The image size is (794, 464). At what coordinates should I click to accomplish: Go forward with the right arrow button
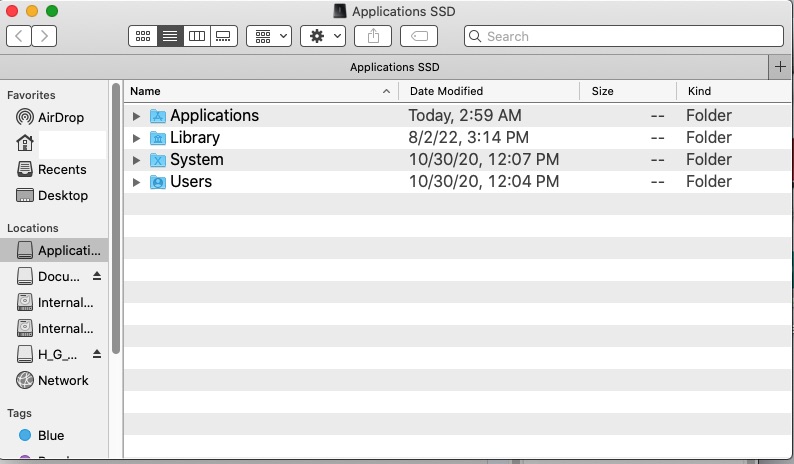click(44, 36)
